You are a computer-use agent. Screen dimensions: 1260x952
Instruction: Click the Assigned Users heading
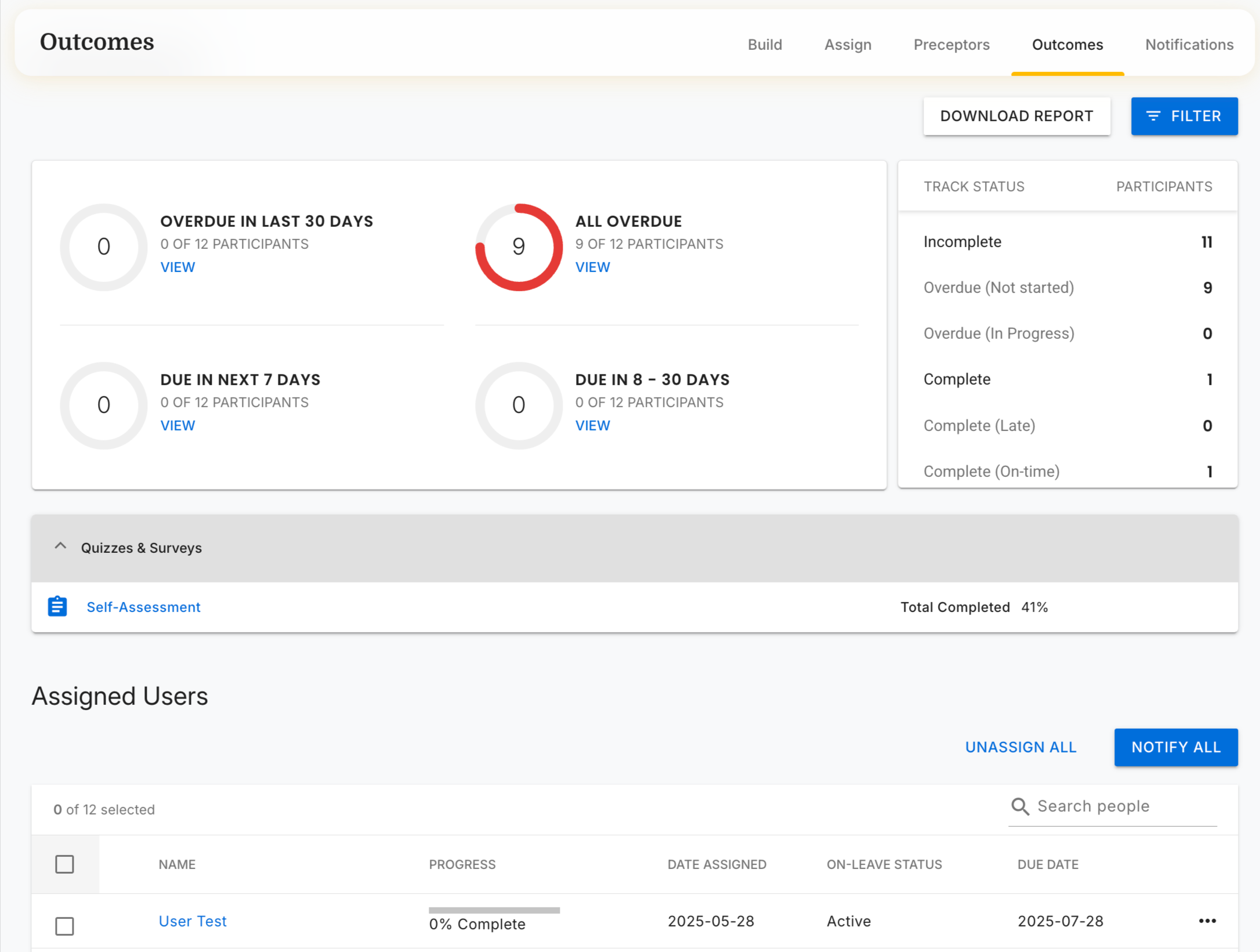(x=120, y=696)
